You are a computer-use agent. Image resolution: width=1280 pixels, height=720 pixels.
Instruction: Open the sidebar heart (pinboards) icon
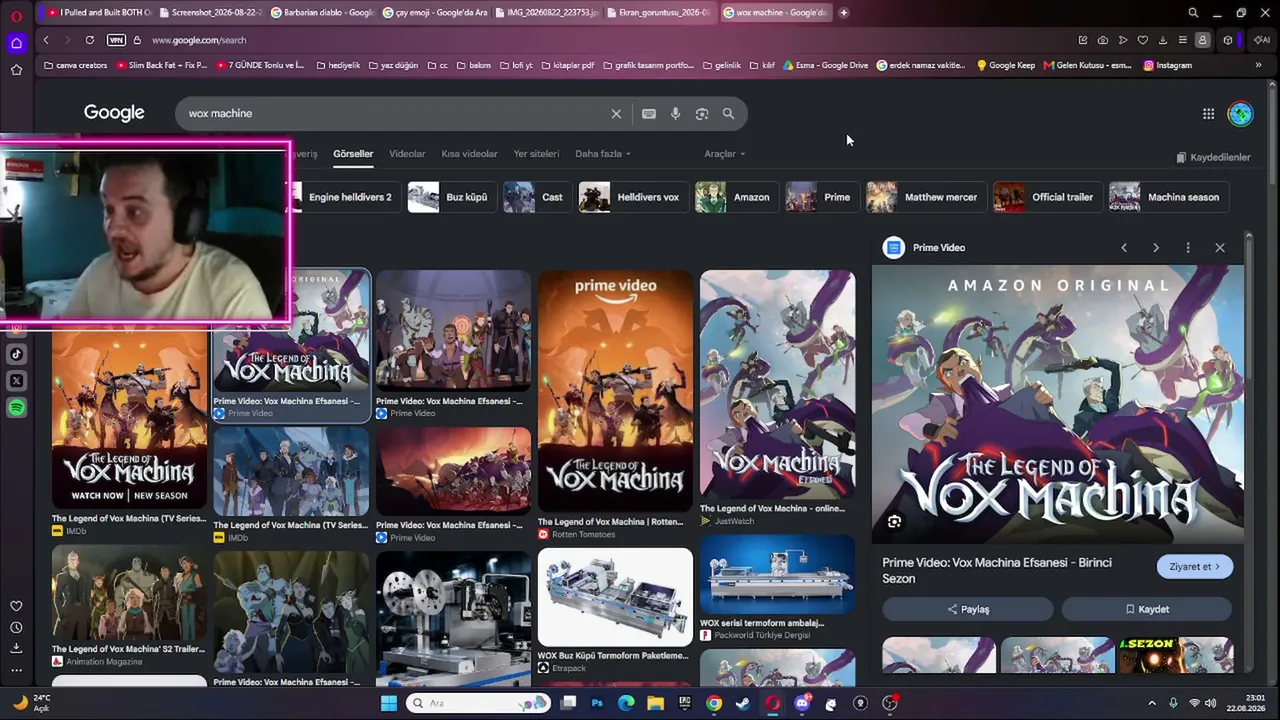point(16,606)
